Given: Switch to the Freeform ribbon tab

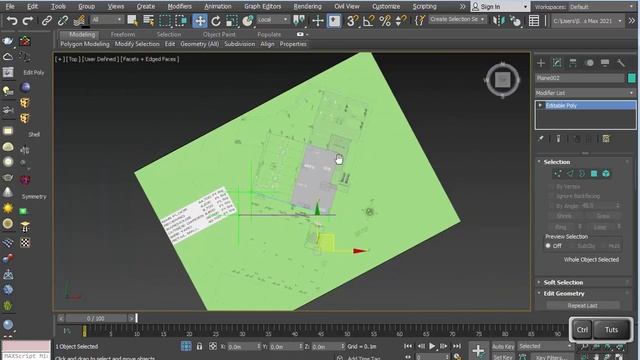Looking at the screenshot, I should (x=123, y=35).
